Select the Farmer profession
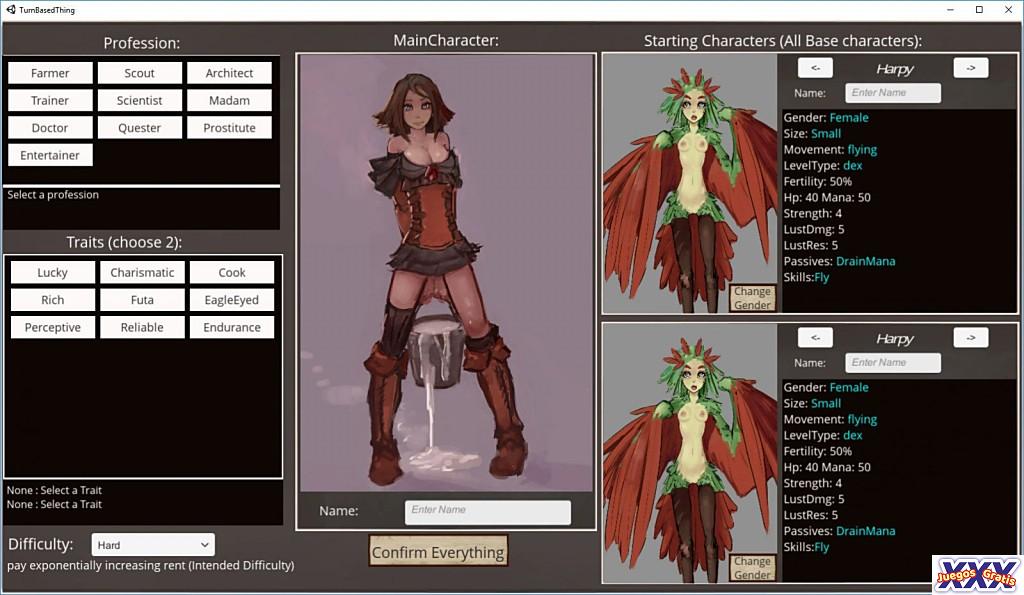 50,73
